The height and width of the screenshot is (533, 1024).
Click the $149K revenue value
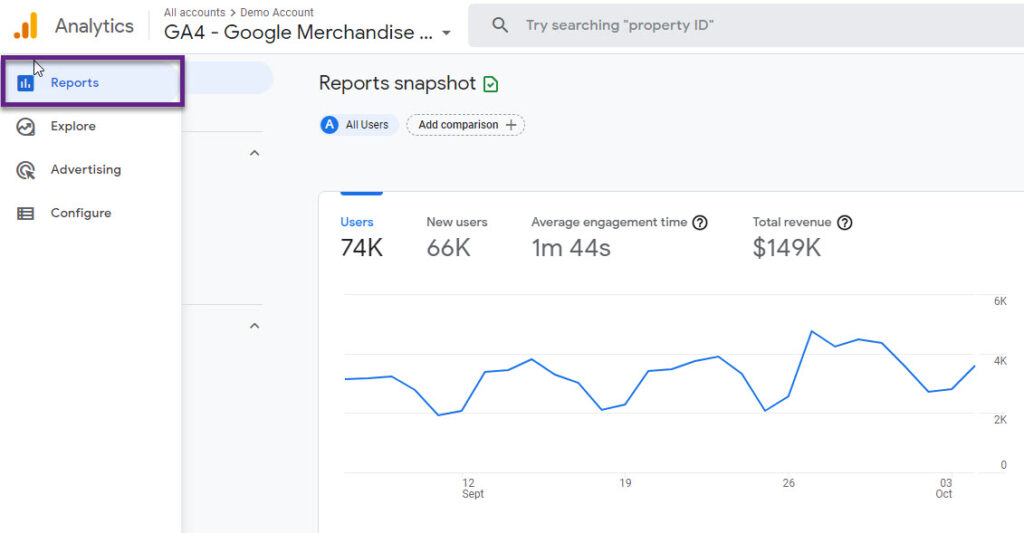786,248
